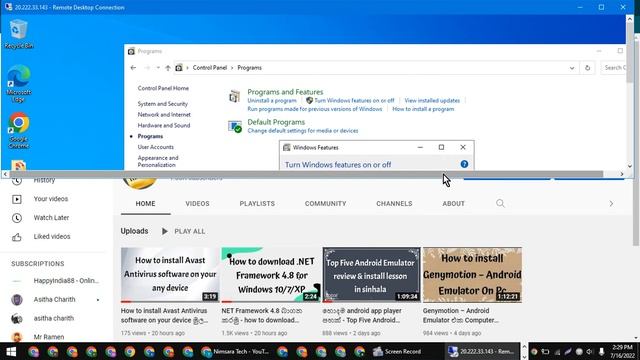Open the Avast Antivirus video thumbnail
Viewport: 640px width, 360px height.
pos(170,275)
